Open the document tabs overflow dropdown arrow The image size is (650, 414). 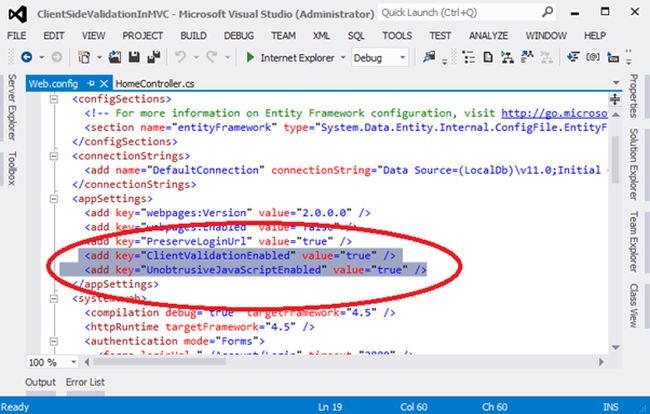tap(616, 82)
